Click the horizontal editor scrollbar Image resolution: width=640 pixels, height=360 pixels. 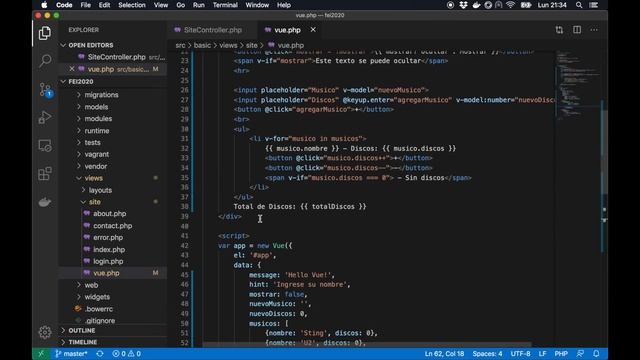coord(367,344)
